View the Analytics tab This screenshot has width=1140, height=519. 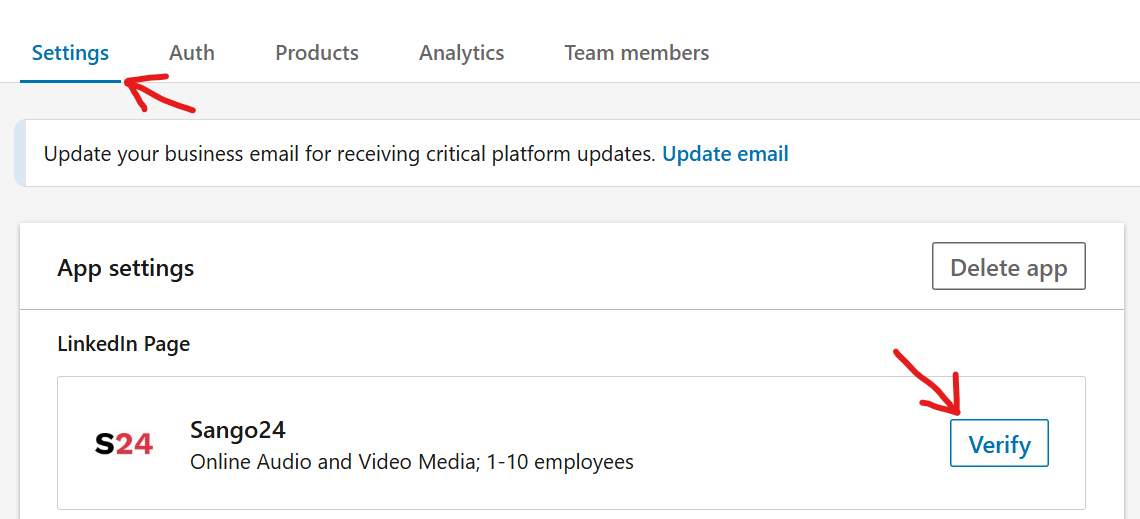[x=462, y=53]
